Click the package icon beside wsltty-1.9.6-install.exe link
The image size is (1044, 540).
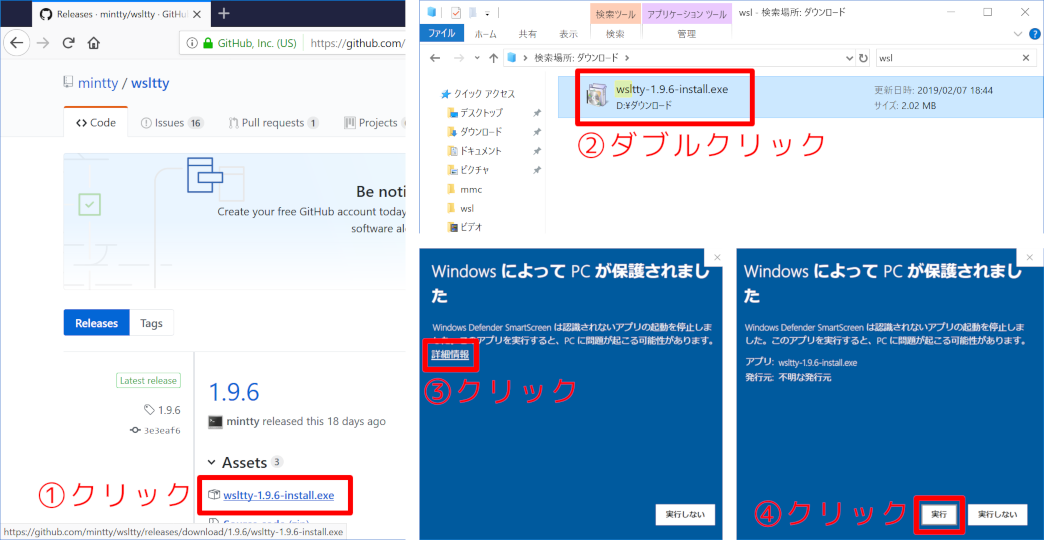coord(214,495)
